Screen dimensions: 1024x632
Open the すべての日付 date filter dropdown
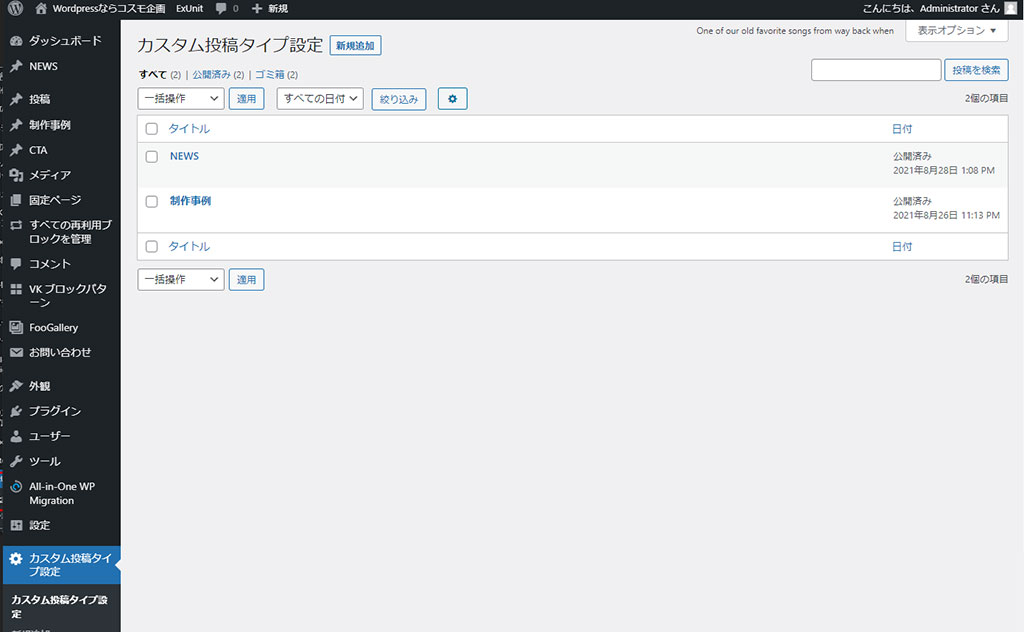pyautogui.click(x=319, y=99)
